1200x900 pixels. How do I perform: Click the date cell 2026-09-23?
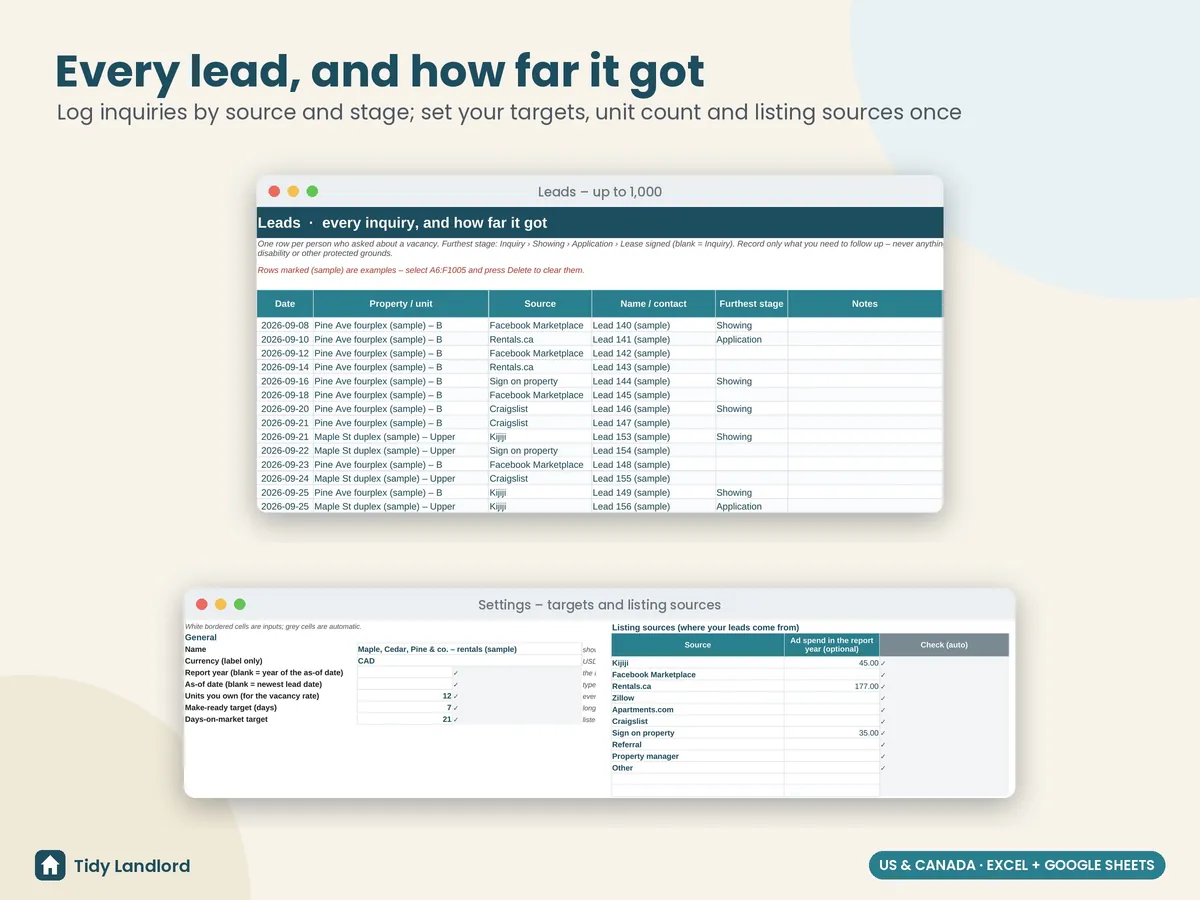(285, 465)
